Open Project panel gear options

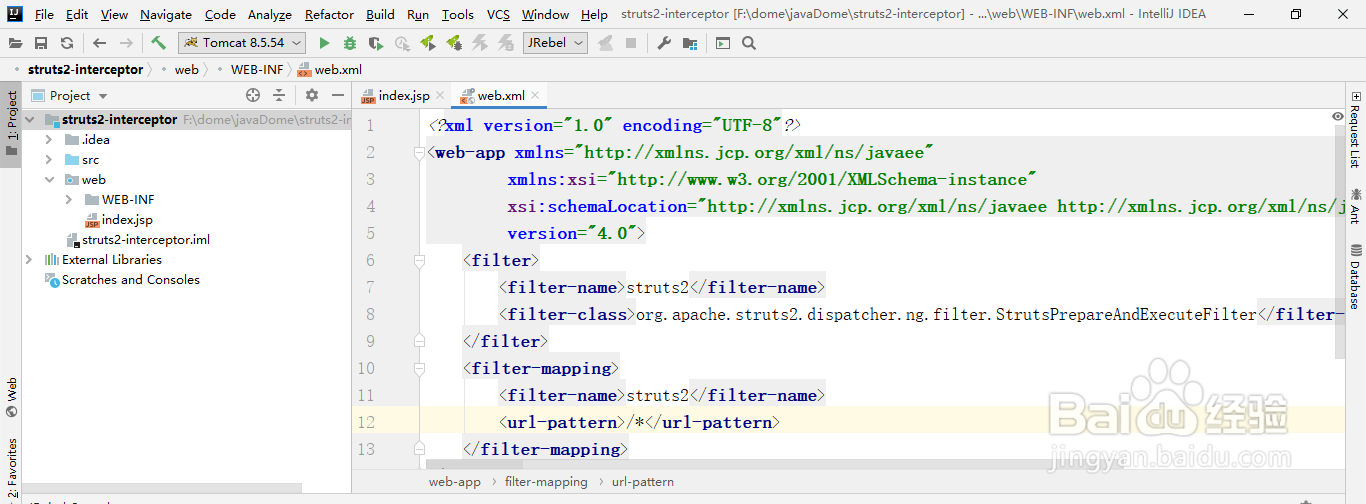click(312, 95)
